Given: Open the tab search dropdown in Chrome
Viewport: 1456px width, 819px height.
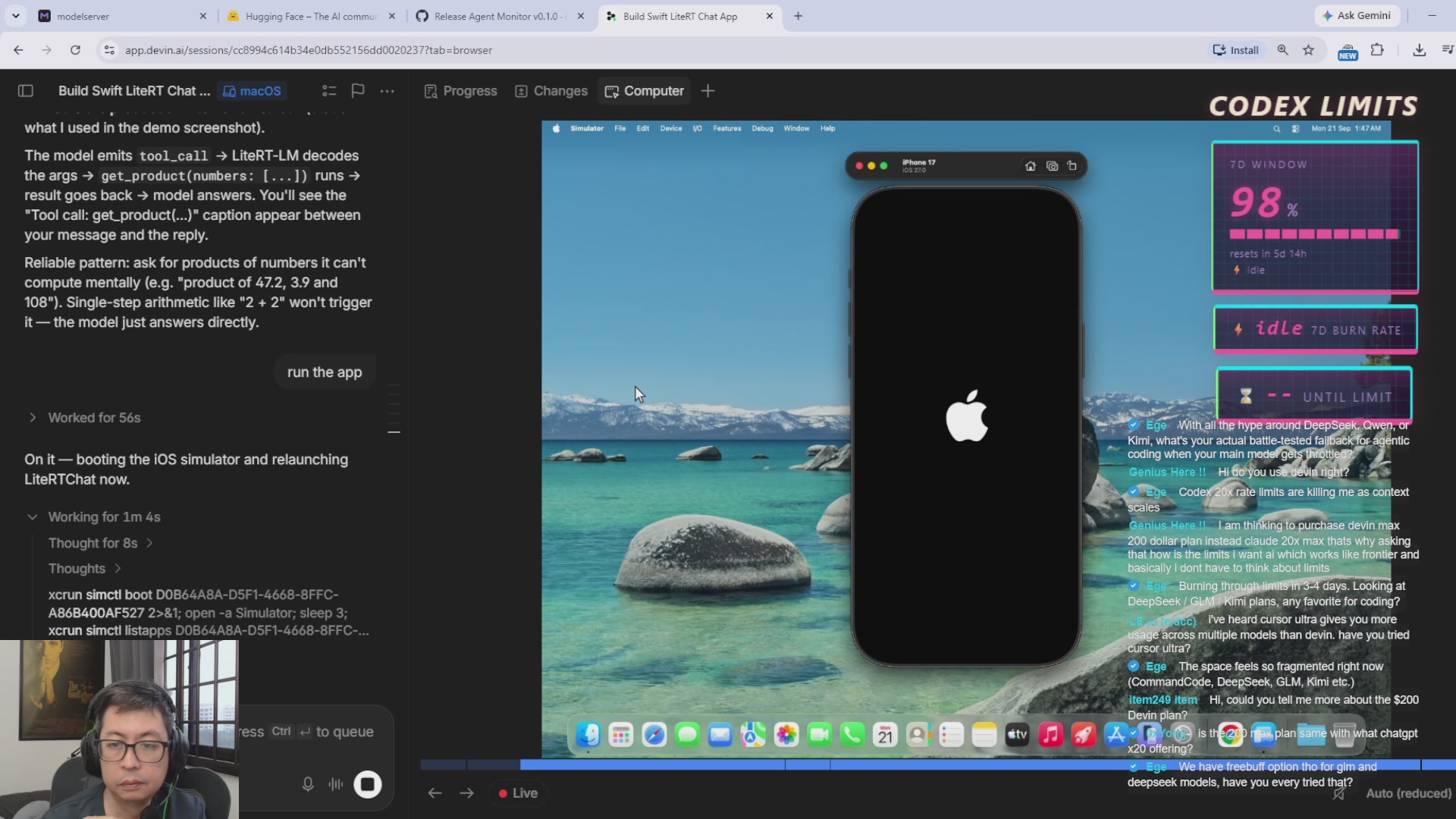Looking at the screenshot, I should coord(15,16).
